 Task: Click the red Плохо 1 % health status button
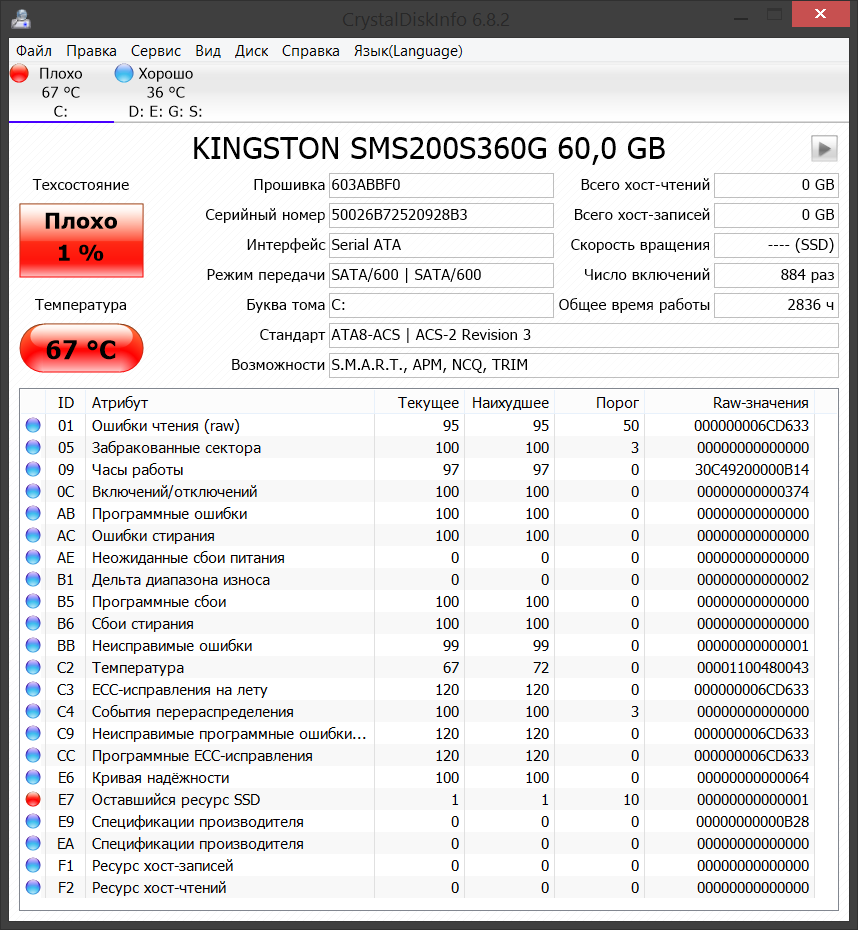pyautogui.click(x=81, y=240)
